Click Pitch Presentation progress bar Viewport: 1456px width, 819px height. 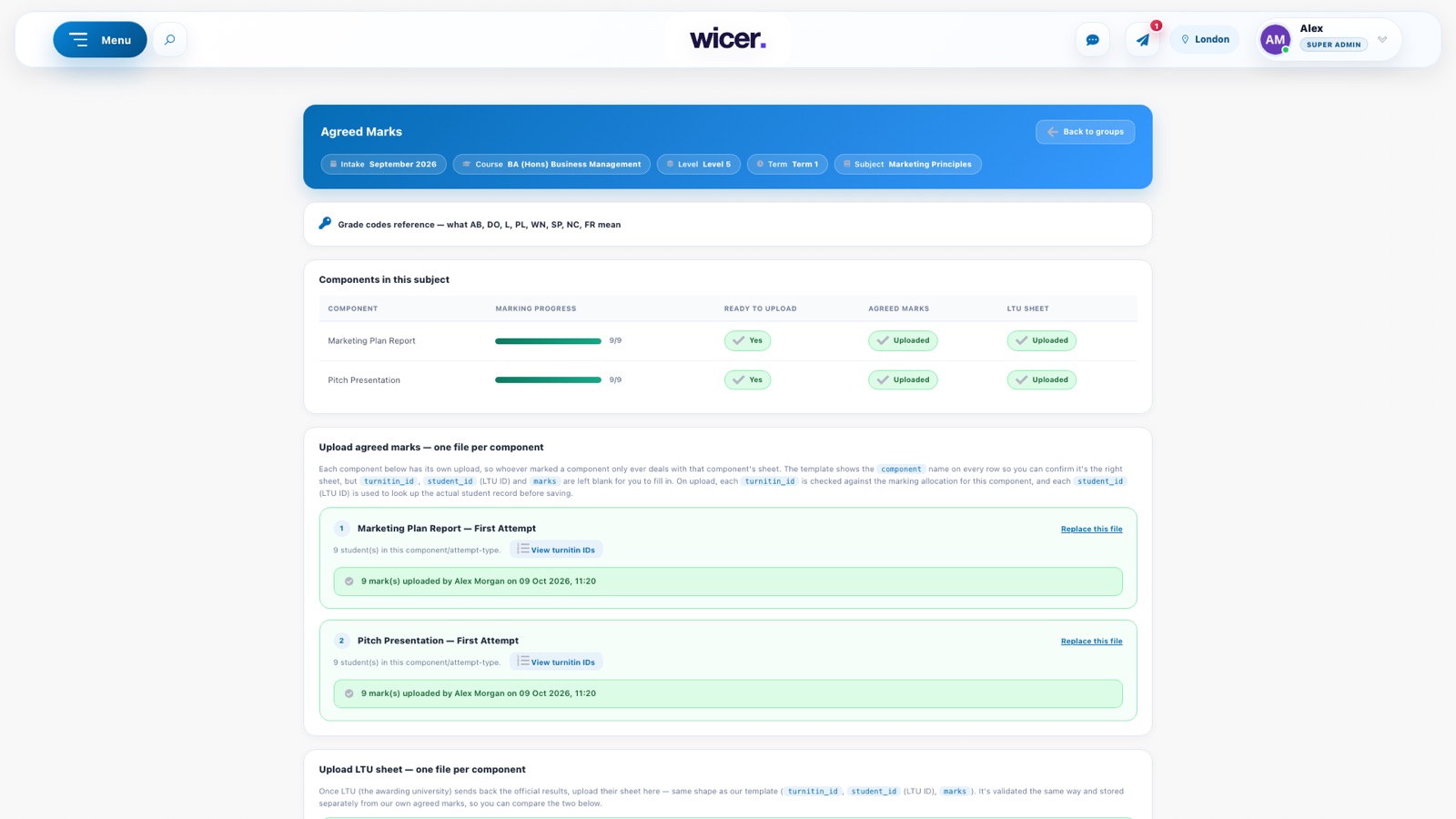[548, 380]
